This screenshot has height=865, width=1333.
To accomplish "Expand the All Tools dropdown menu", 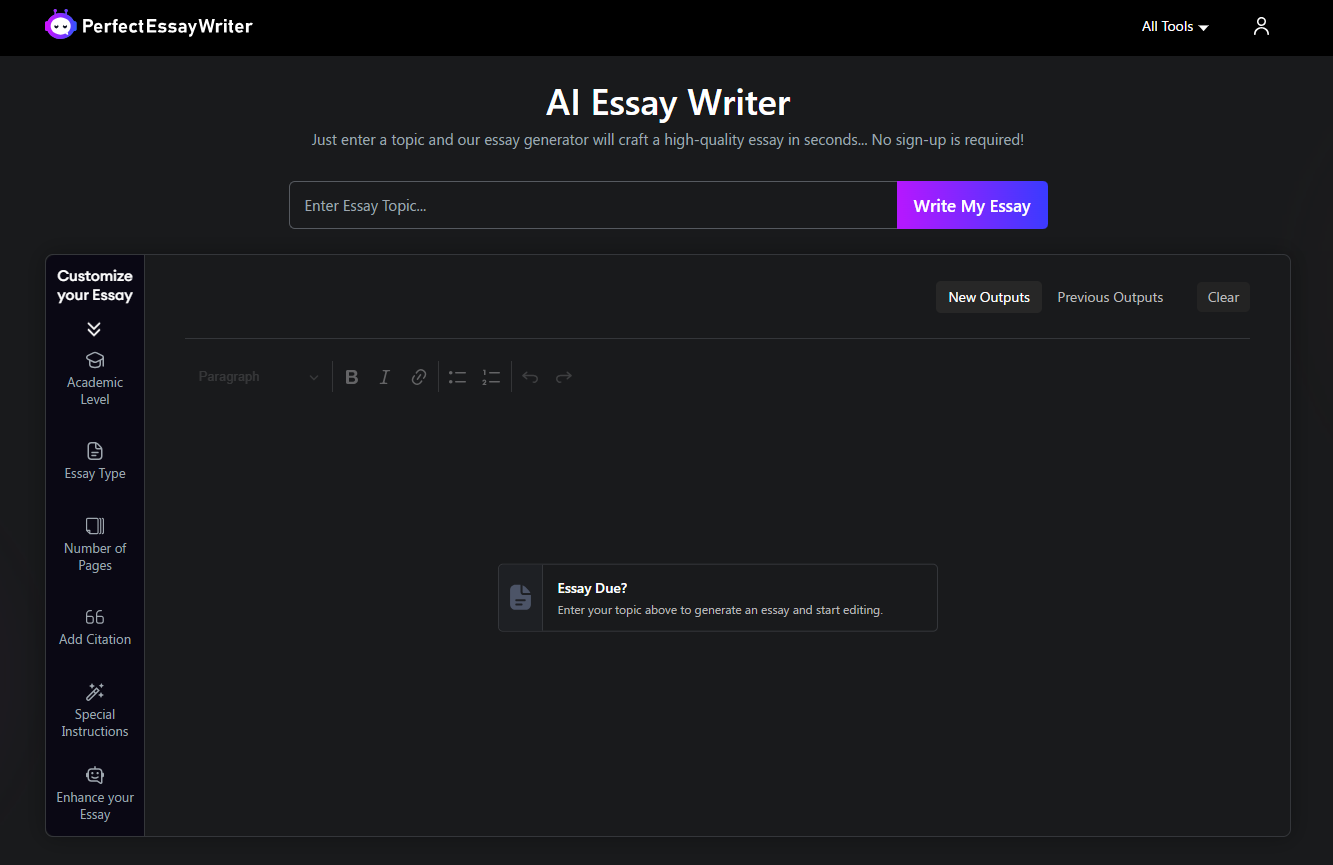I will [1175, 27].
